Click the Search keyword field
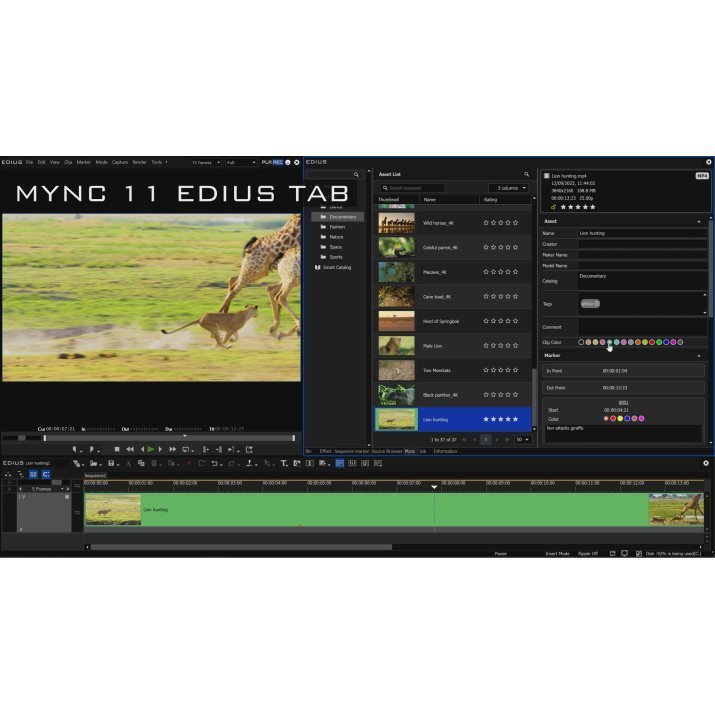This screenshot has width=715, height=715. [412, 188]
